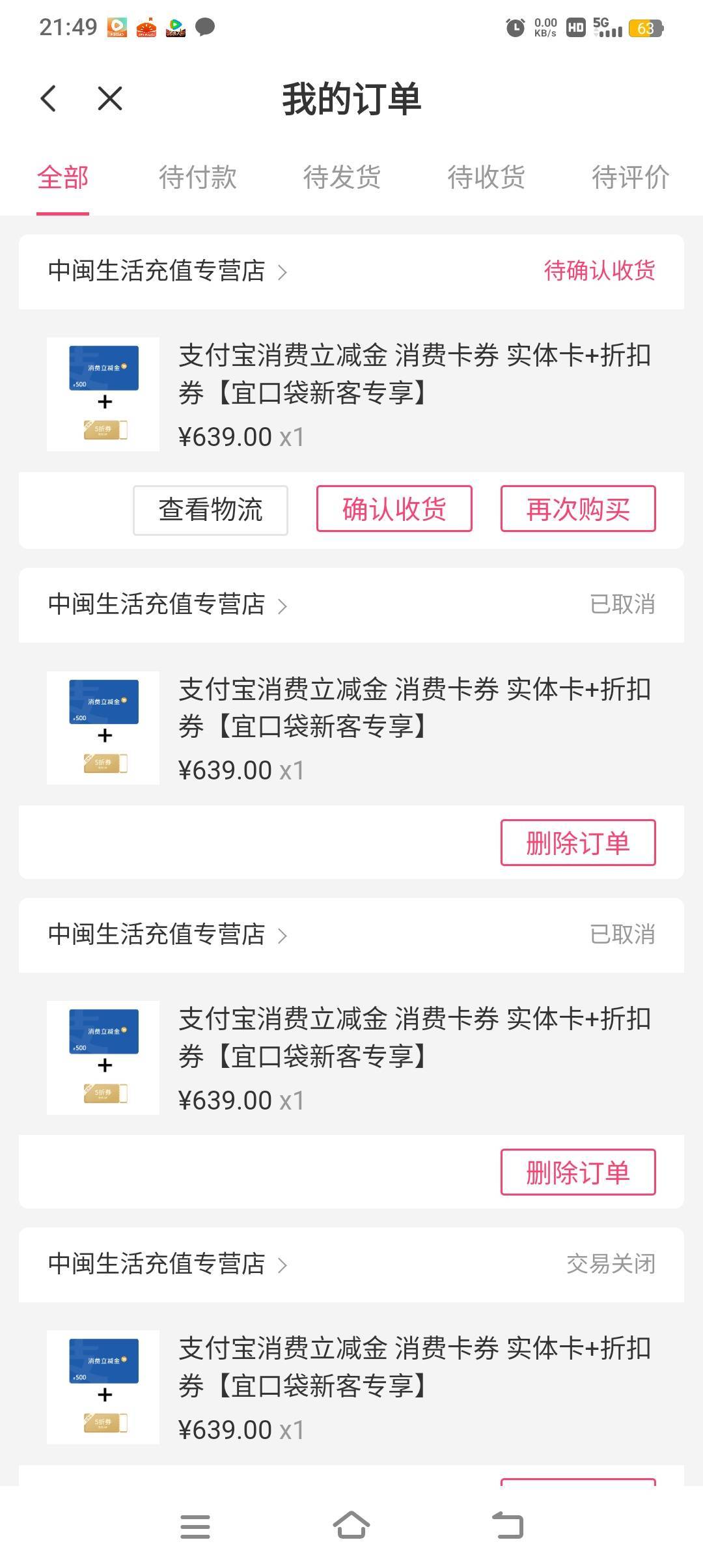Image resolution: width=703 pixels, height=1568 pixels.
Task: Tap the battery indicator in status bar
Action: point(645,28)
